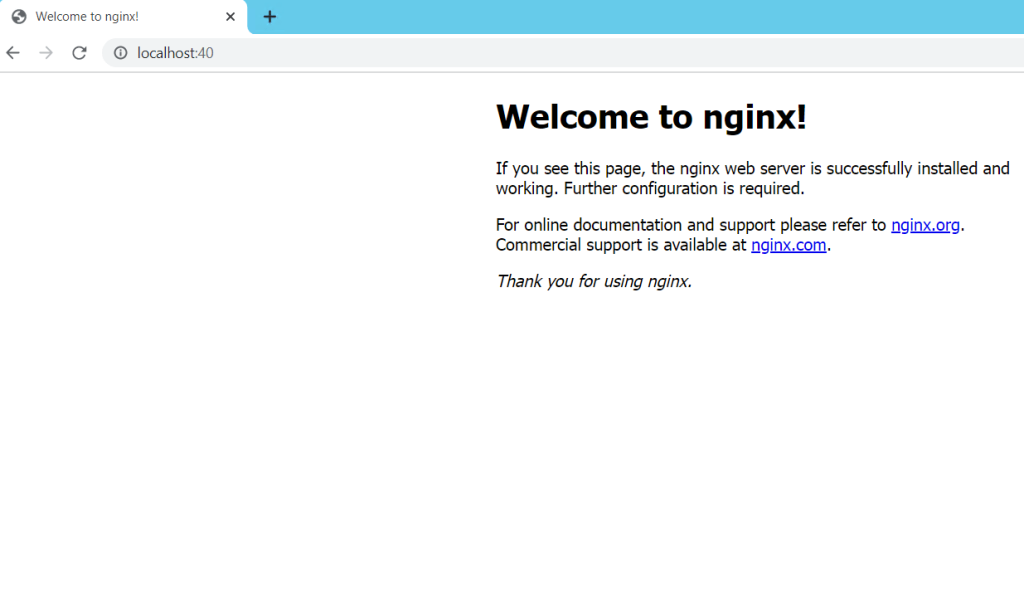
Task: Visit the nginx.com commercial support link
Action: [x=788, y=244]
